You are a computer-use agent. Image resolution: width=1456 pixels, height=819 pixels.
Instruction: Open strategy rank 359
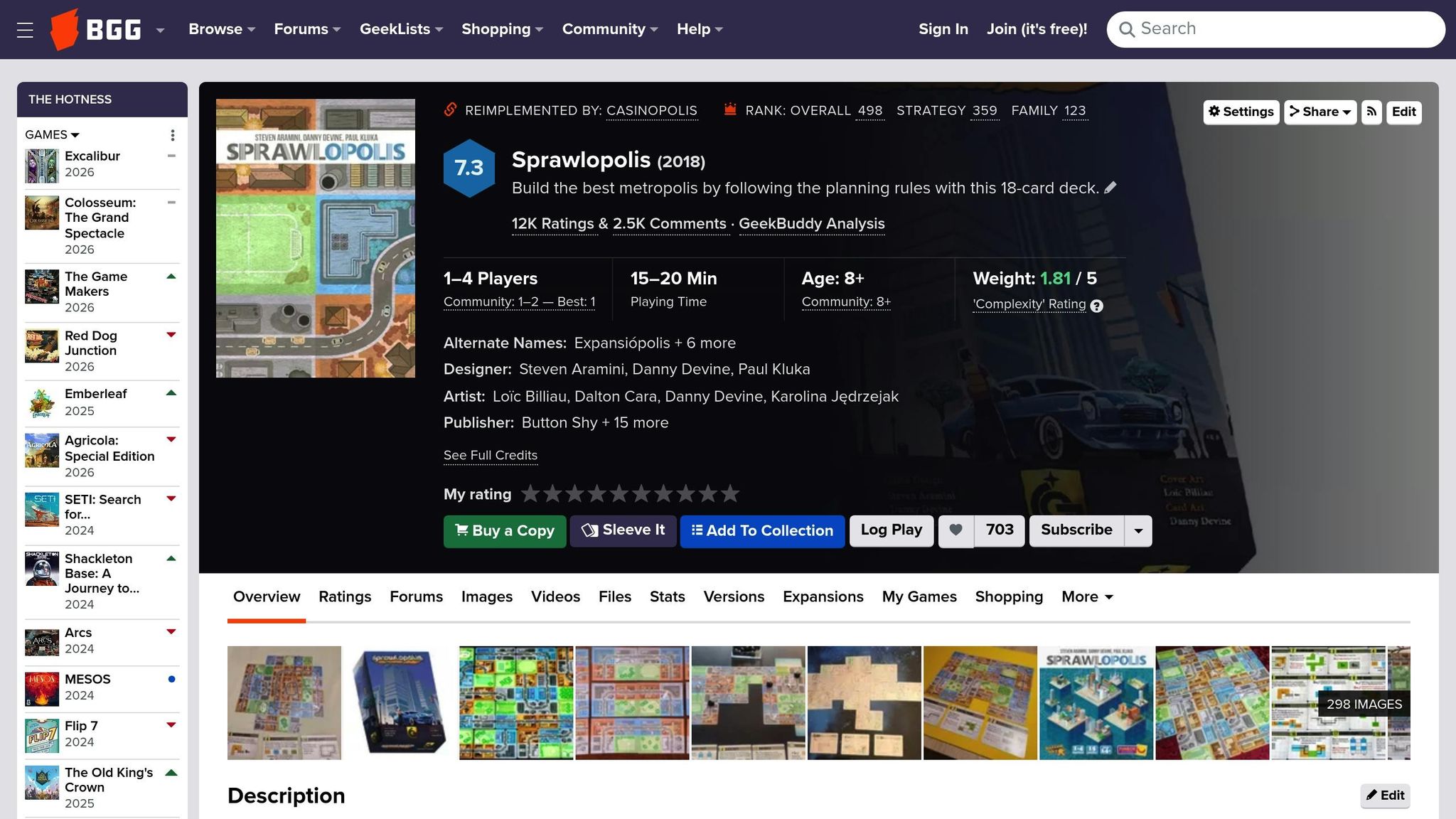(985, 111)
